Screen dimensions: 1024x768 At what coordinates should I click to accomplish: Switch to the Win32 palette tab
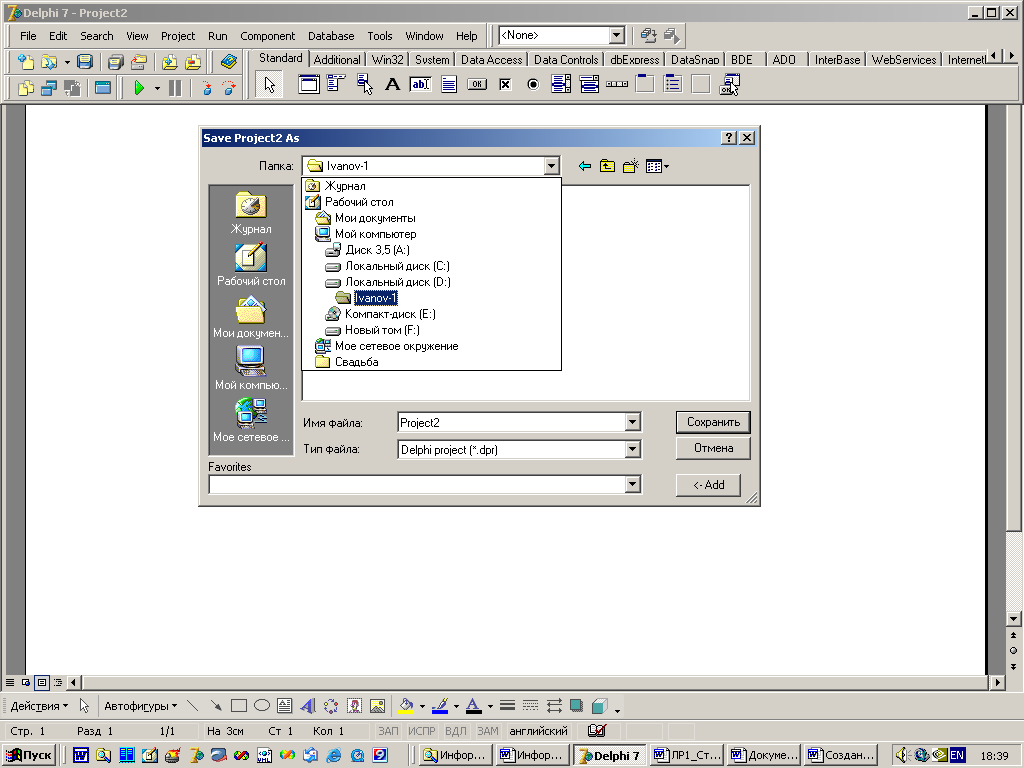pyautogui.click(x=387, y=59)
